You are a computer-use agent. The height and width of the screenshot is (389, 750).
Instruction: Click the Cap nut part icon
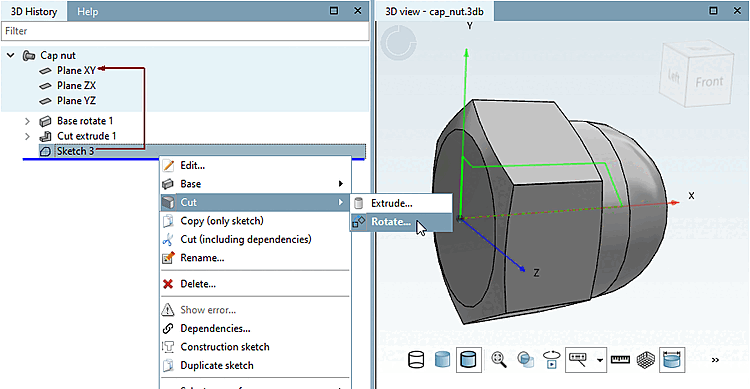coord(29,56)
